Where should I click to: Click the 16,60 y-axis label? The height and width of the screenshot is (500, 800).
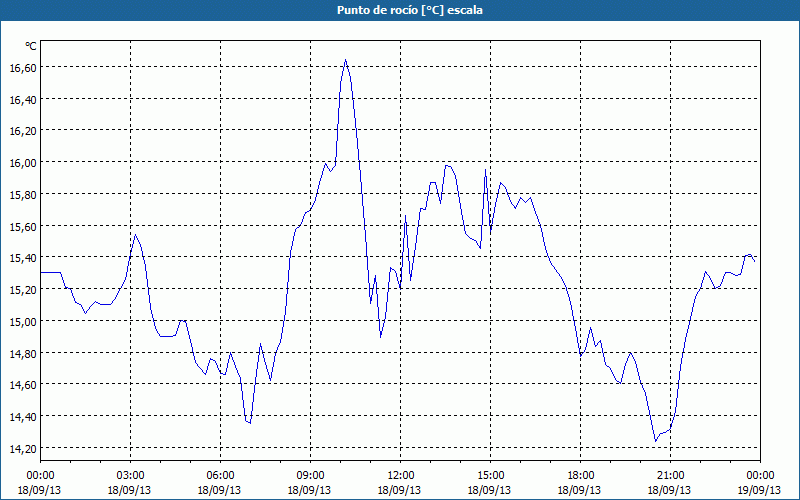[22, 67]
